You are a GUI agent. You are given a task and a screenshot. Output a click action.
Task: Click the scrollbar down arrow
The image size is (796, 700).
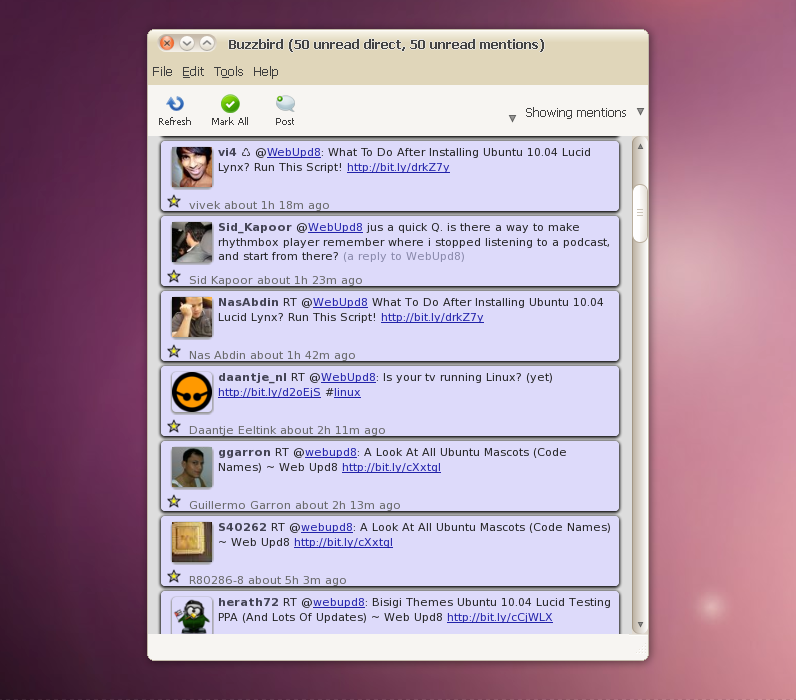pos(640,624)
